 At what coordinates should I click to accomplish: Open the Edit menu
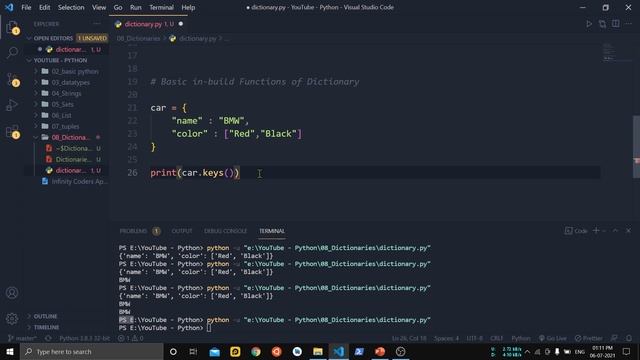[x=44, y=7]
